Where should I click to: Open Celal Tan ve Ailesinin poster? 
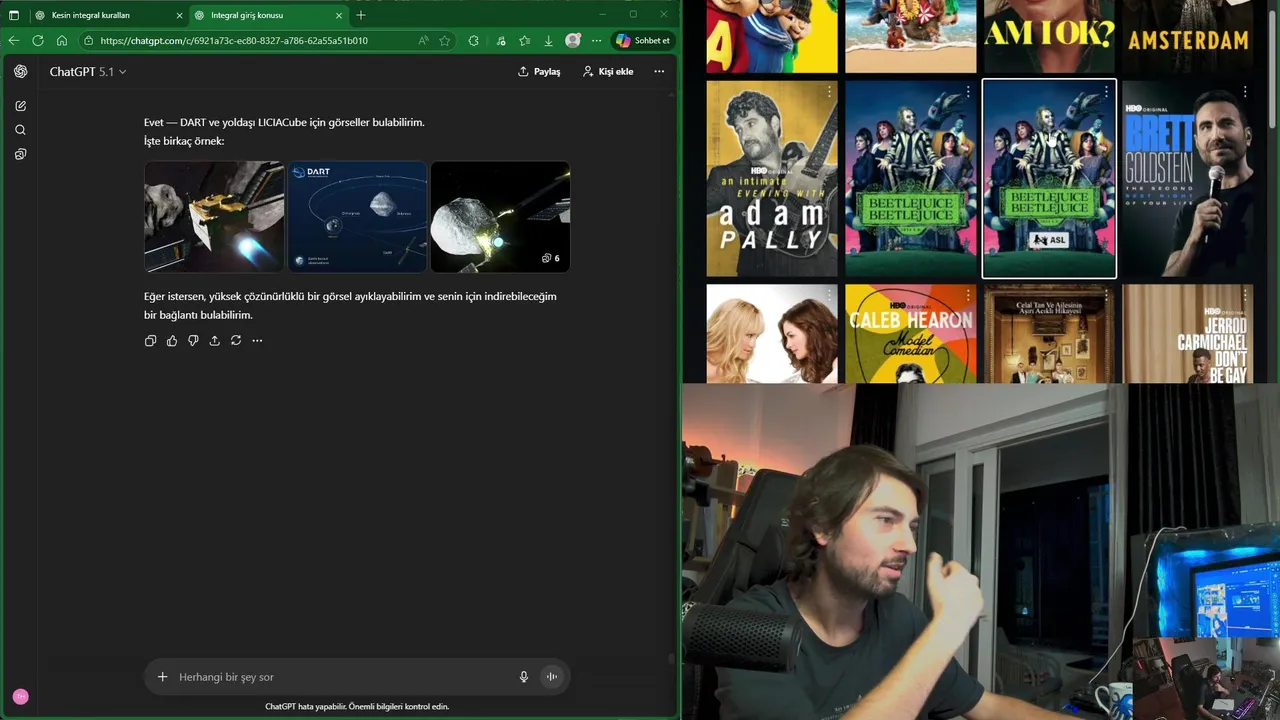1049,333
